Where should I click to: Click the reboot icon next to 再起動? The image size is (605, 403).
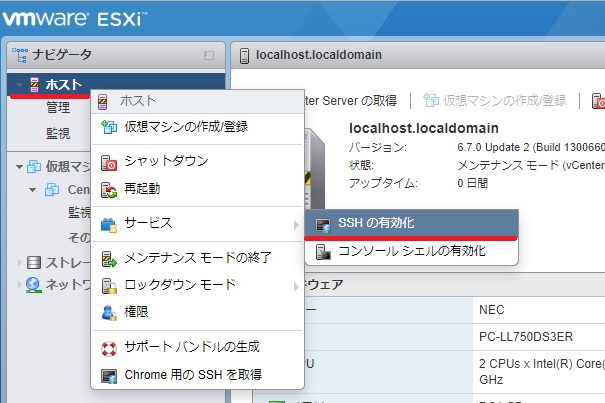pyautogui.click(x=109, y=190)
